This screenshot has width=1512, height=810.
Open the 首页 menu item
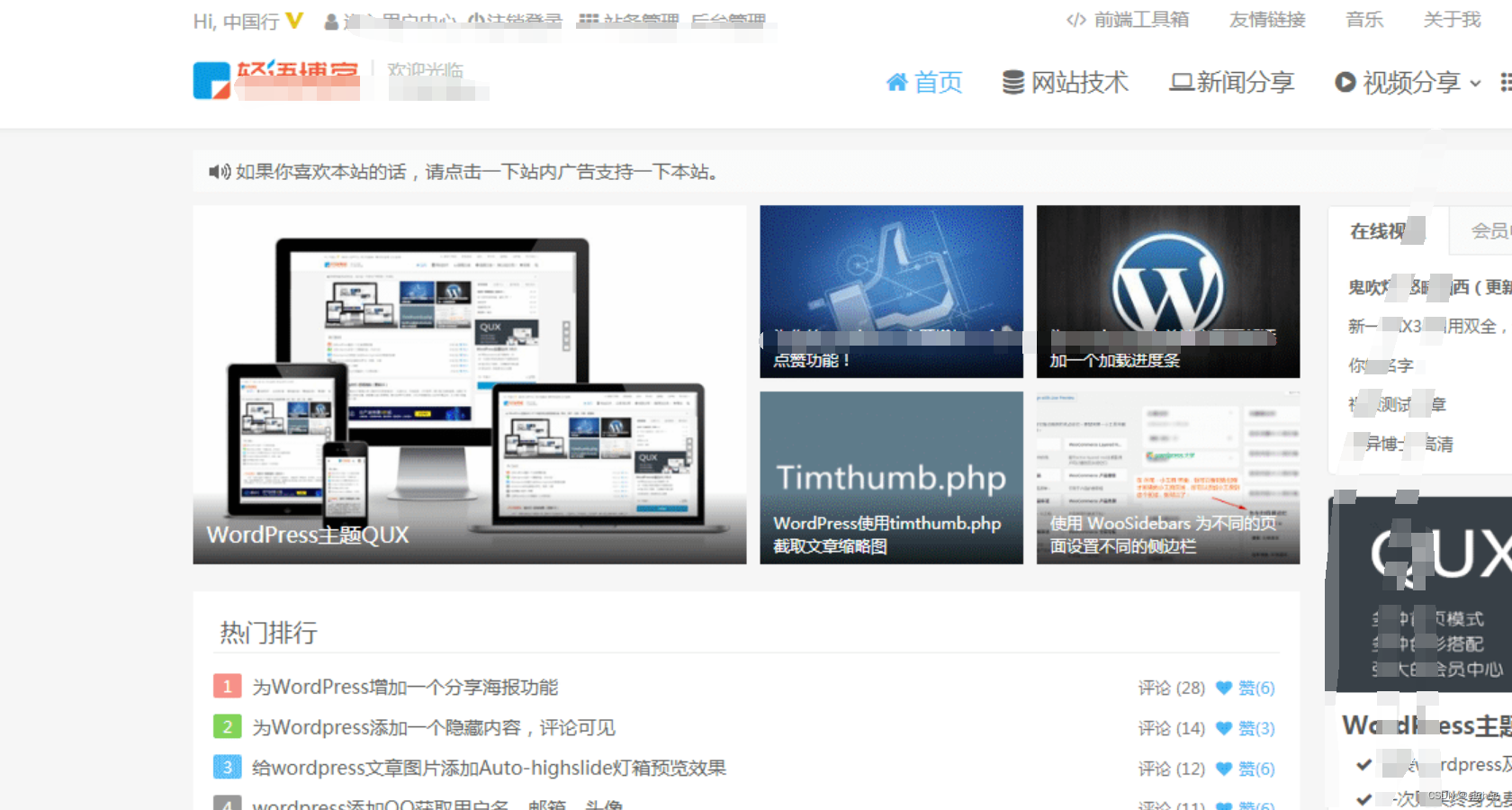click(x=924, y=82)
